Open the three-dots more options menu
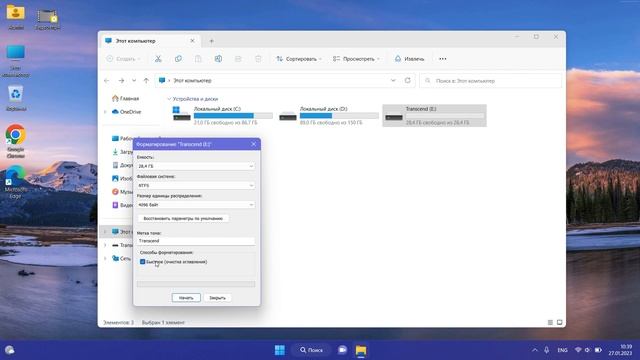 coord(442,59)
